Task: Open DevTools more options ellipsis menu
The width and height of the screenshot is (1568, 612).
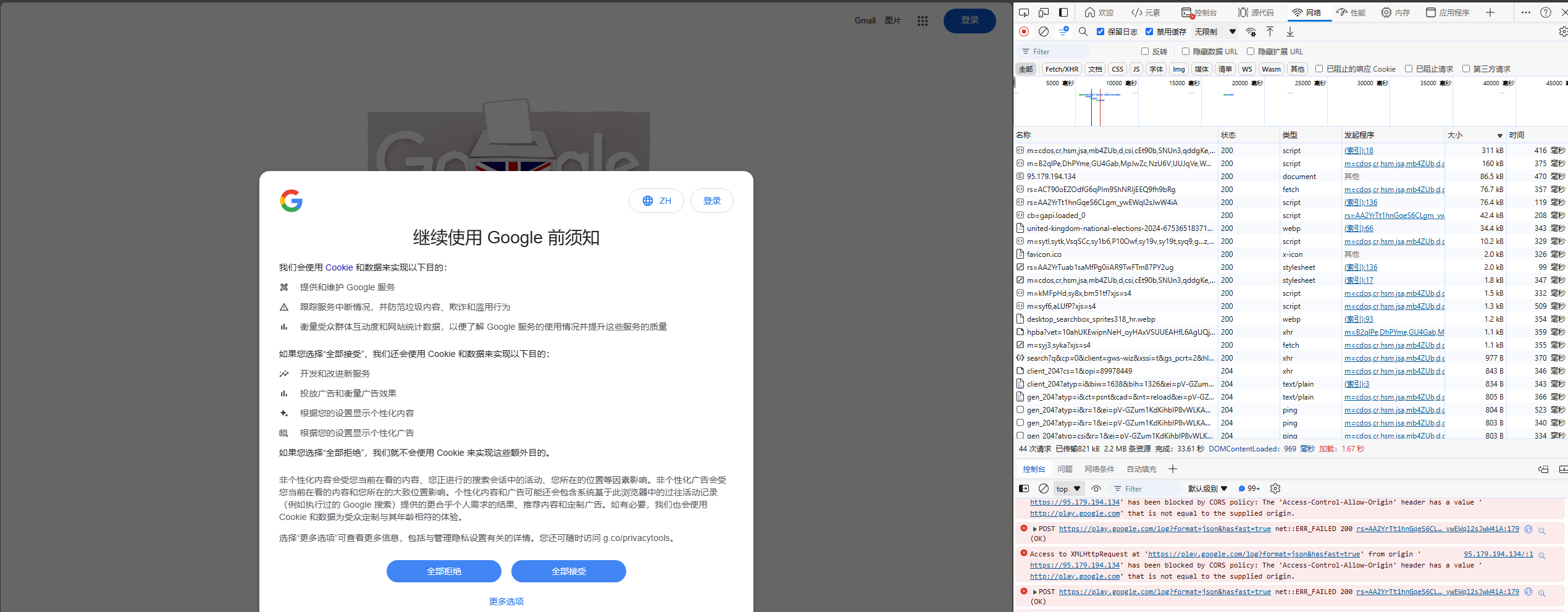Action: [1526, 12]
